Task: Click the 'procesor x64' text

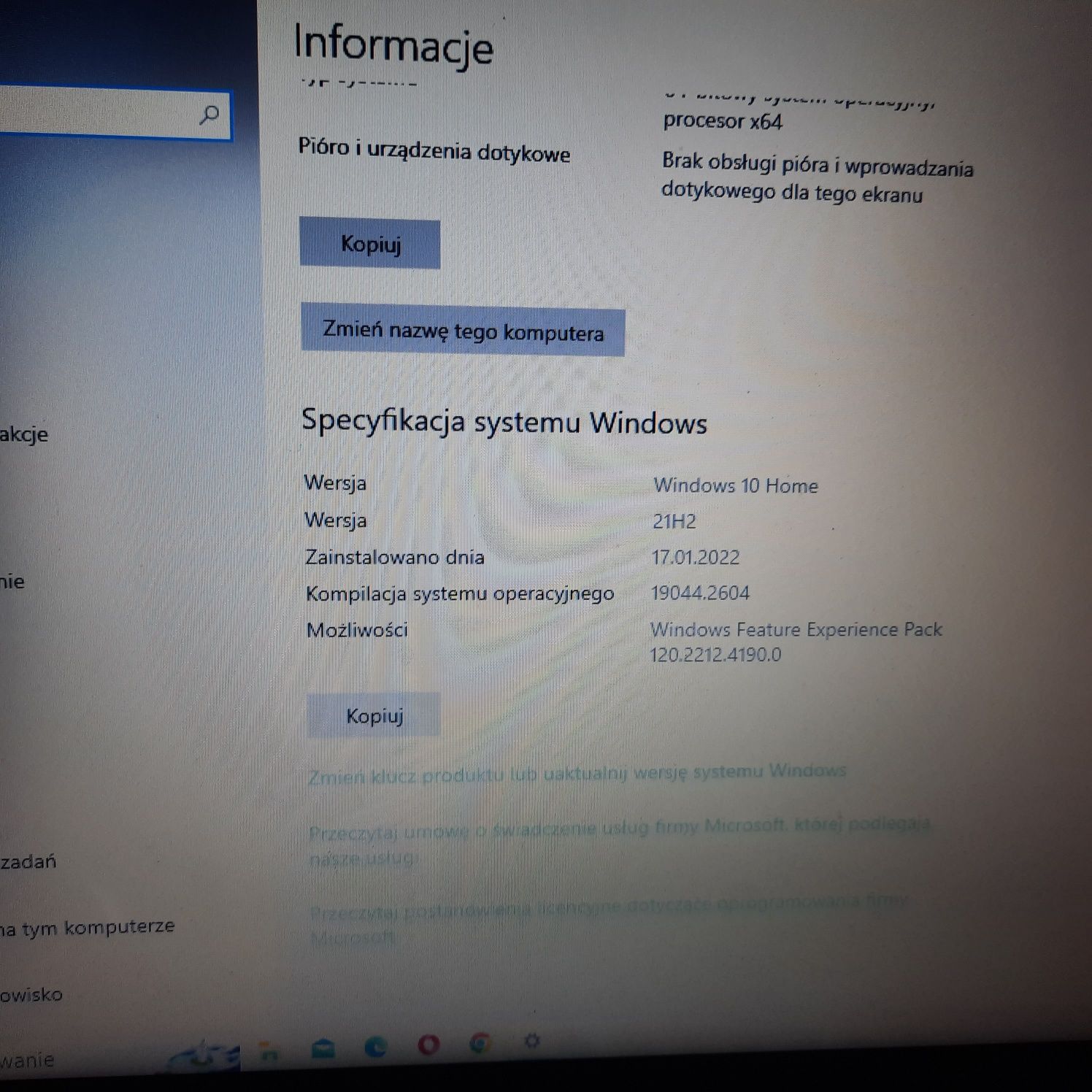Action: tap(723, 121)
